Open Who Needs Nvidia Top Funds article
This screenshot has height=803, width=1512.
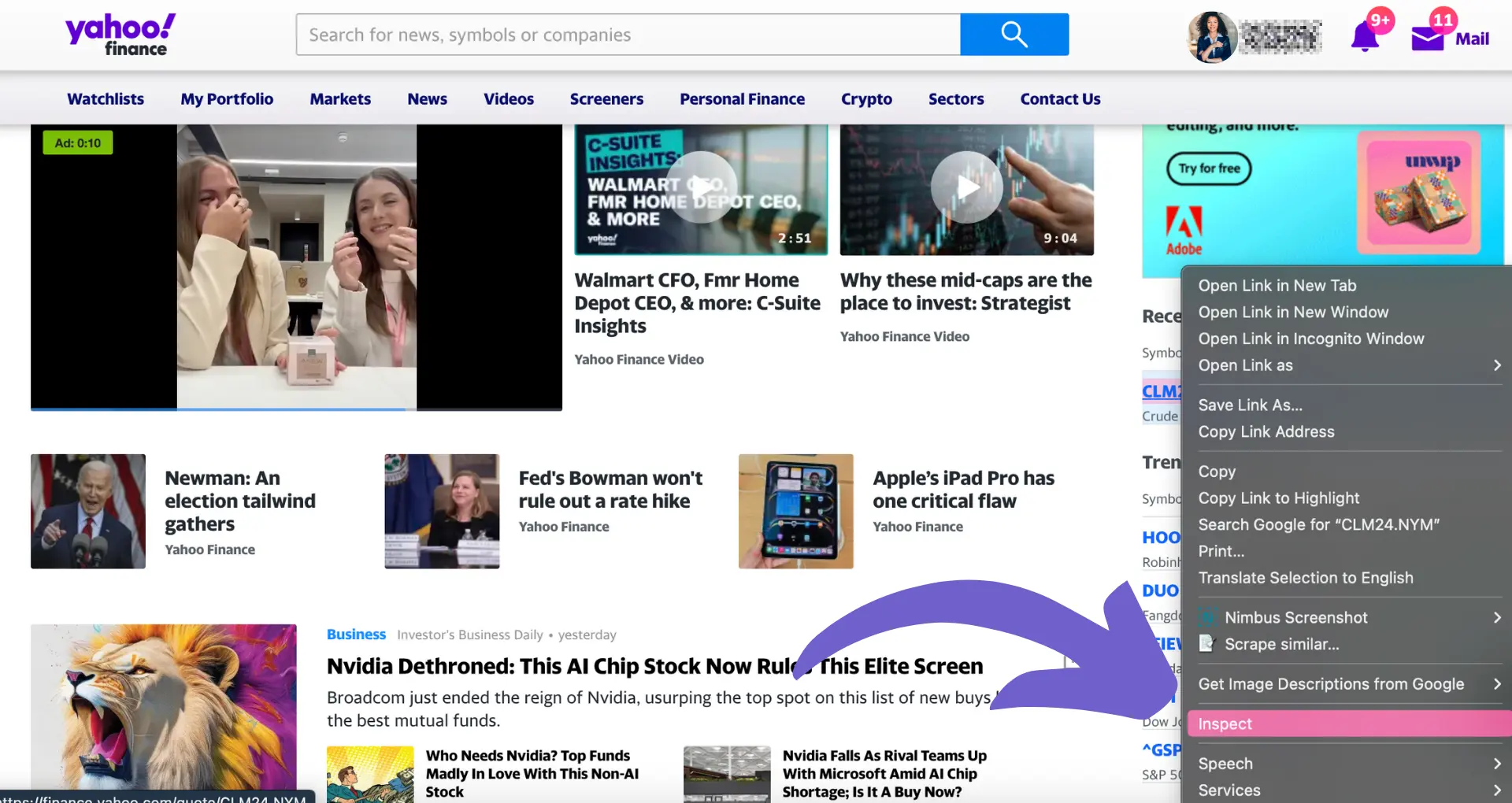(x=532, y=774)
